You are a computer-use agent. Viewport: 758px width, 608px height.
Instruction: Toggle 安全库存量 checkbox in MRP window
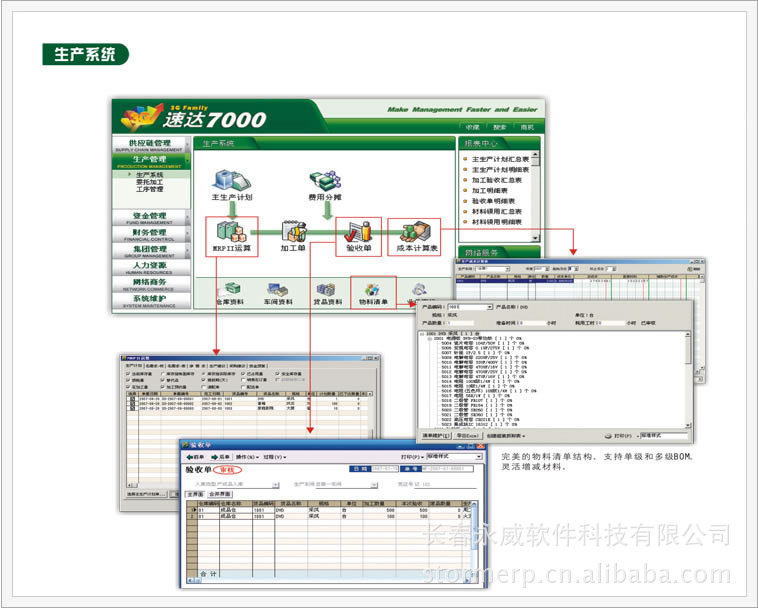click(277, 374)
